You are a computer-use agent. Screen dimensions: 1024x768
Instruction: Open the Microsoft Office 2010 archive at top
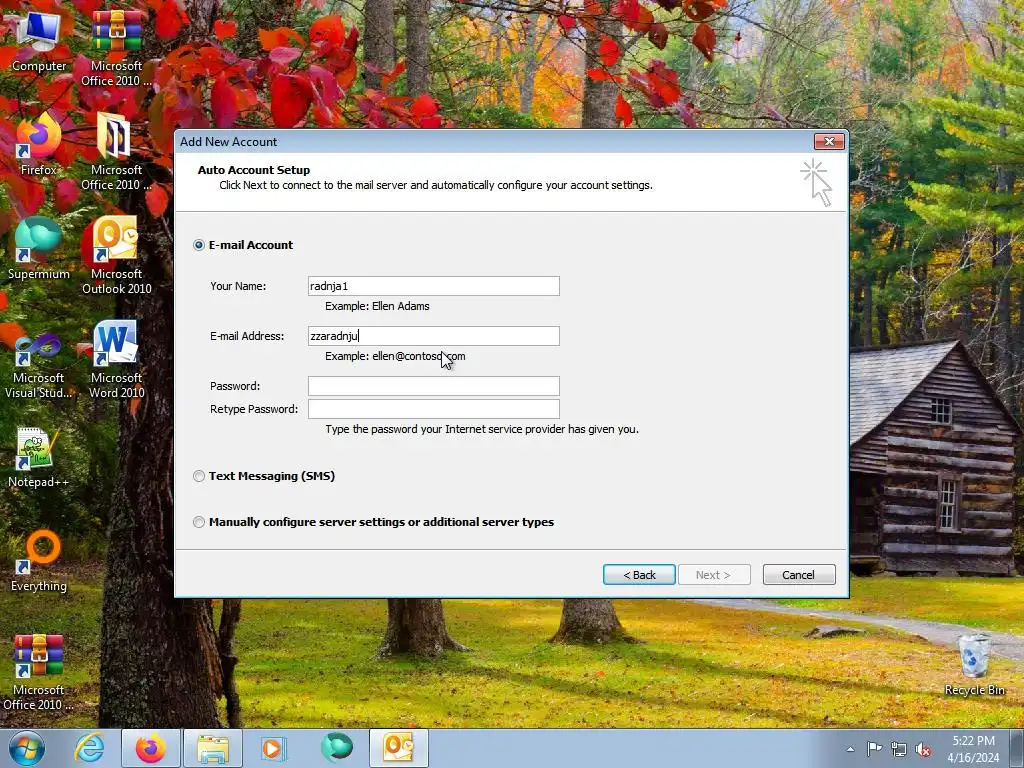pyautogui.click(x=116, y=48)
